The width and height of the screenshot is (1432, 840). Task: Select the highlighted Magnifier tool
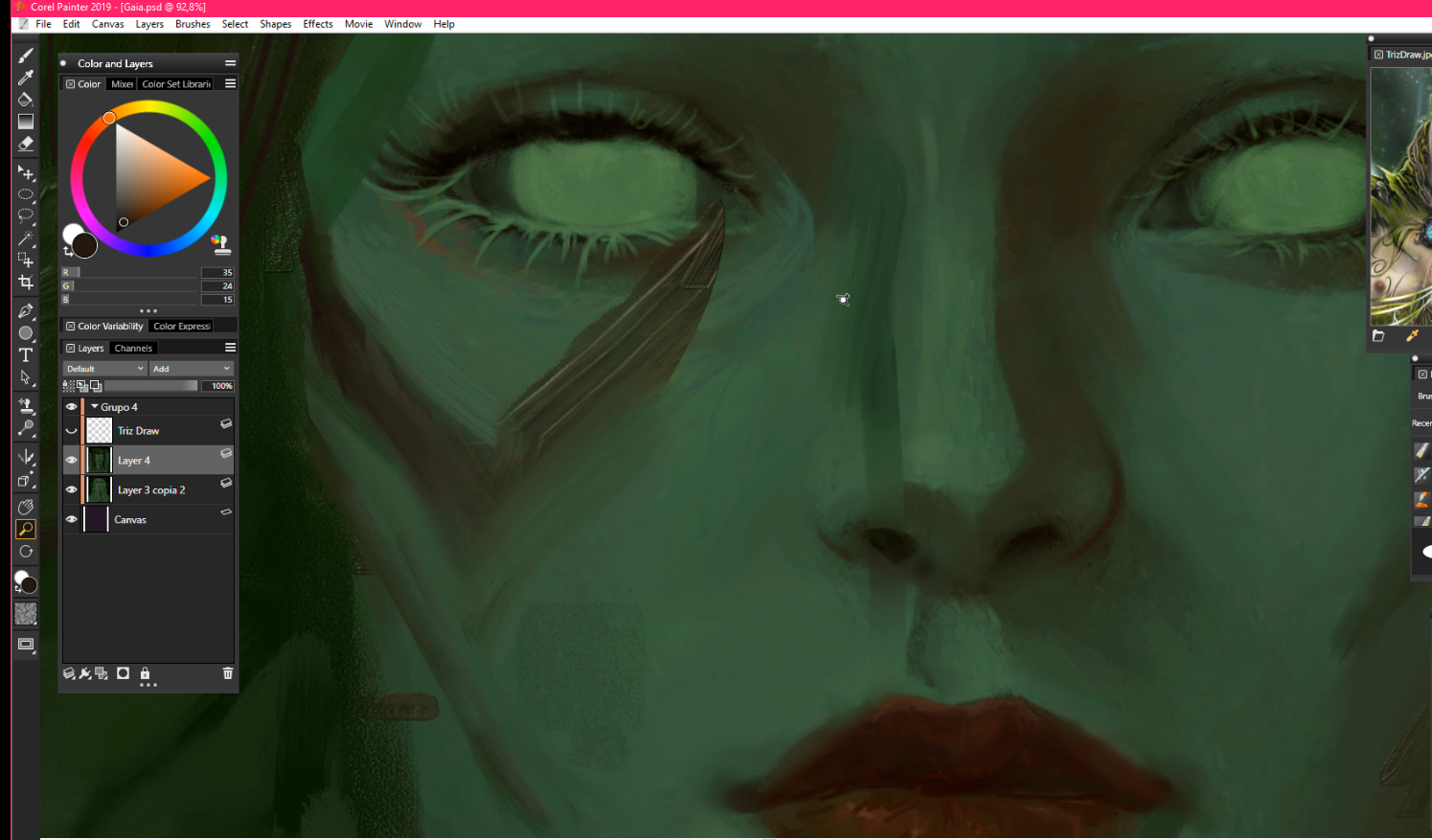(26, 530)
